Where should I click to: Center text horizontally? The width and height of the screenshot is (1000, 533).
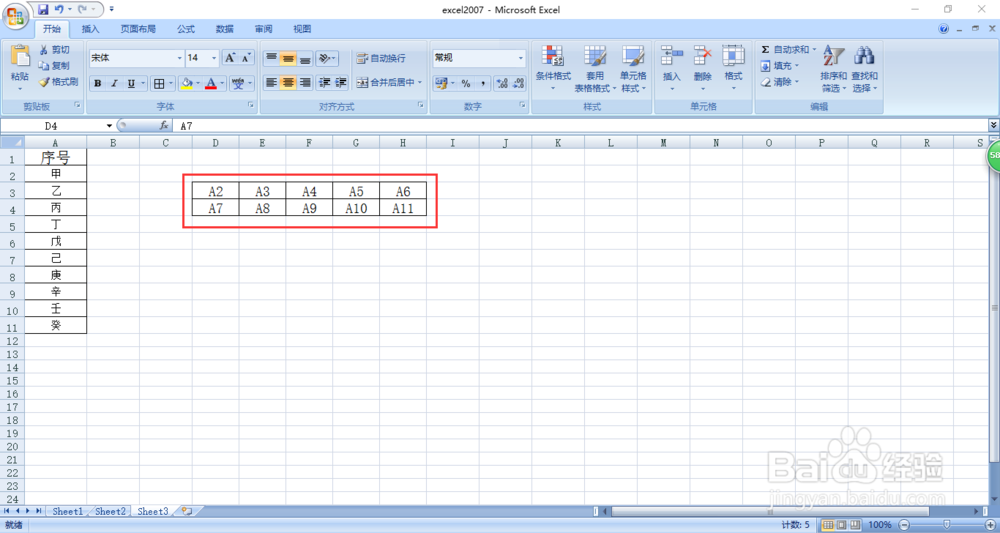click(x=288, y=83)
